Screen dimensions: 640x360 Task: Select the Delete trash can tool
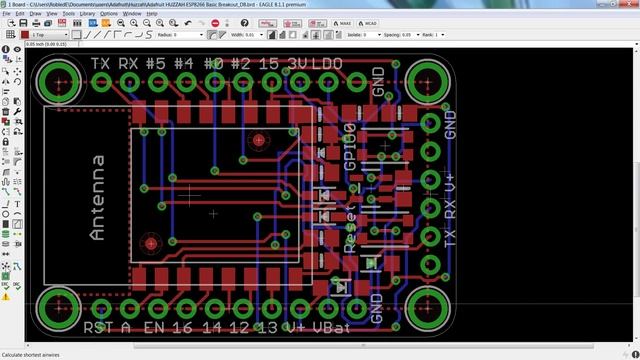pyautogui.click(x=6, y=111)
